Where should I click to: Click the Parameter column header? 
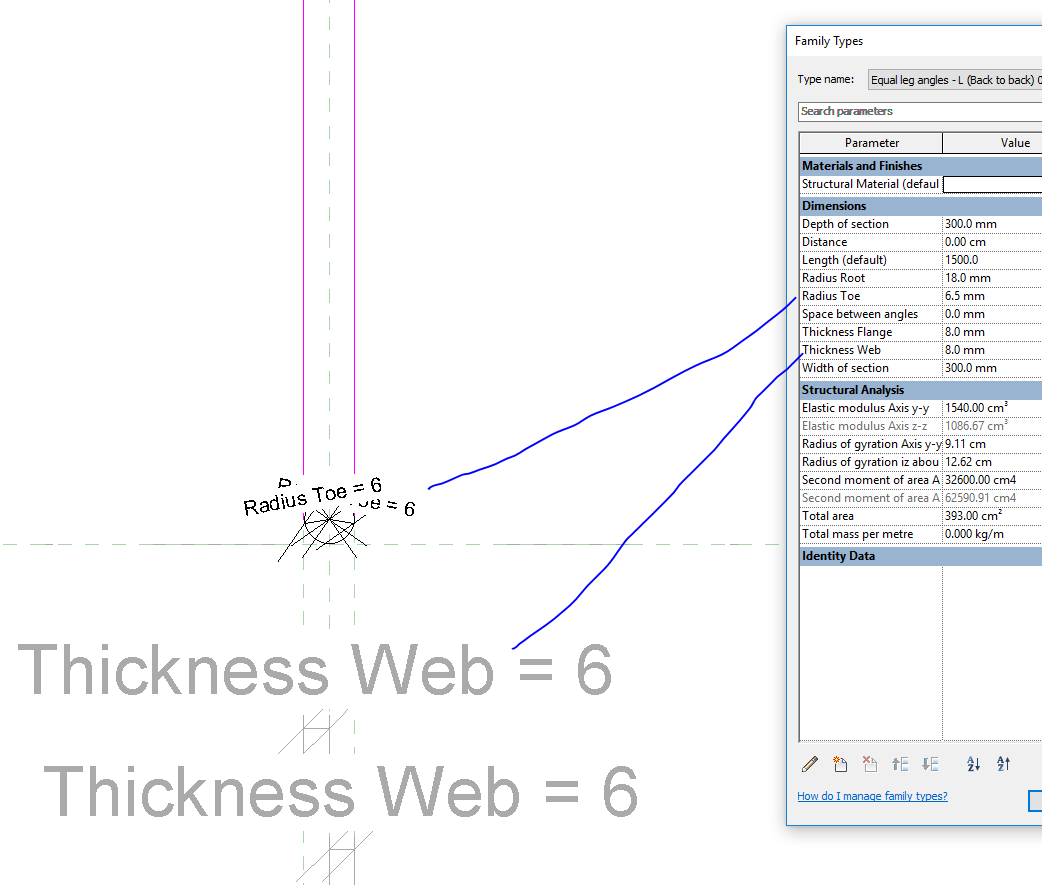pyautogui.click(x=871, y=143)
